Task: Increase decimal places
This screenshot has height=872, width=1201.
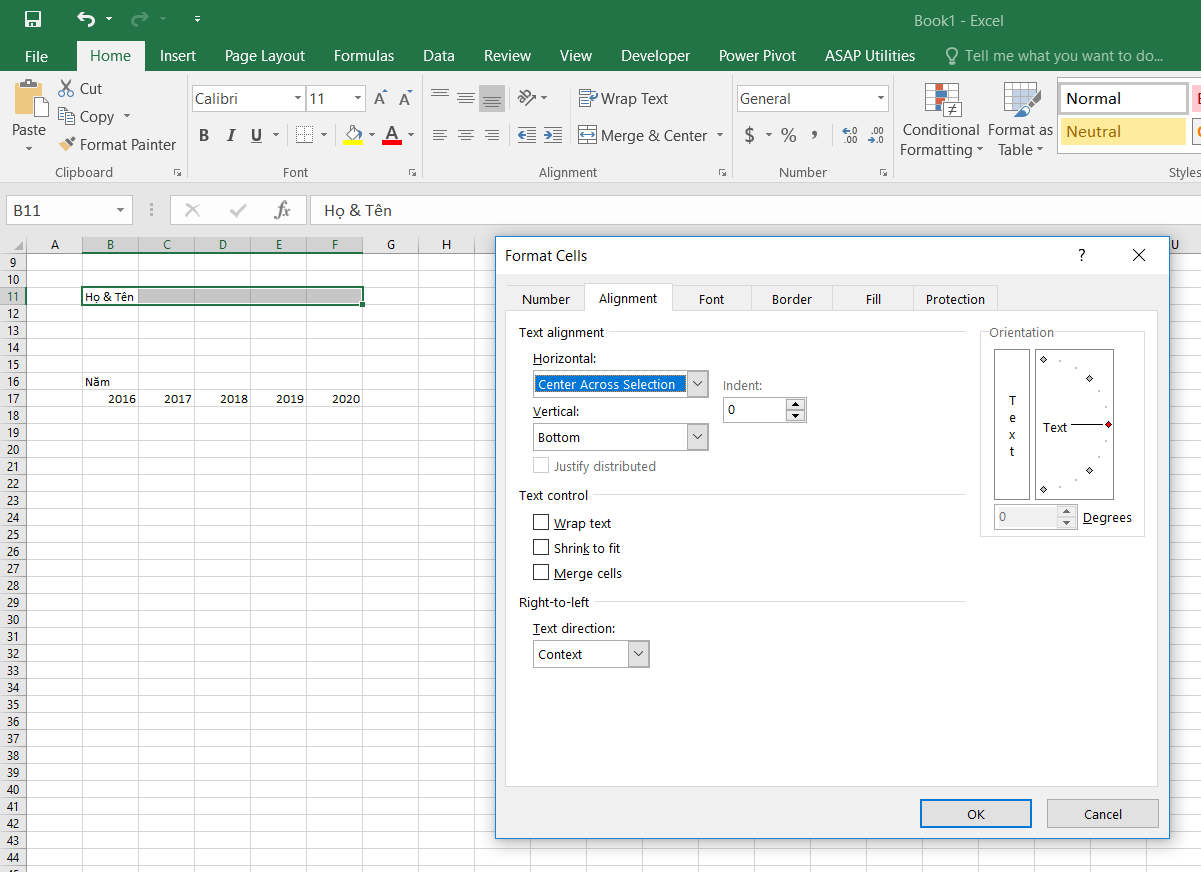Action: (850, 135)
